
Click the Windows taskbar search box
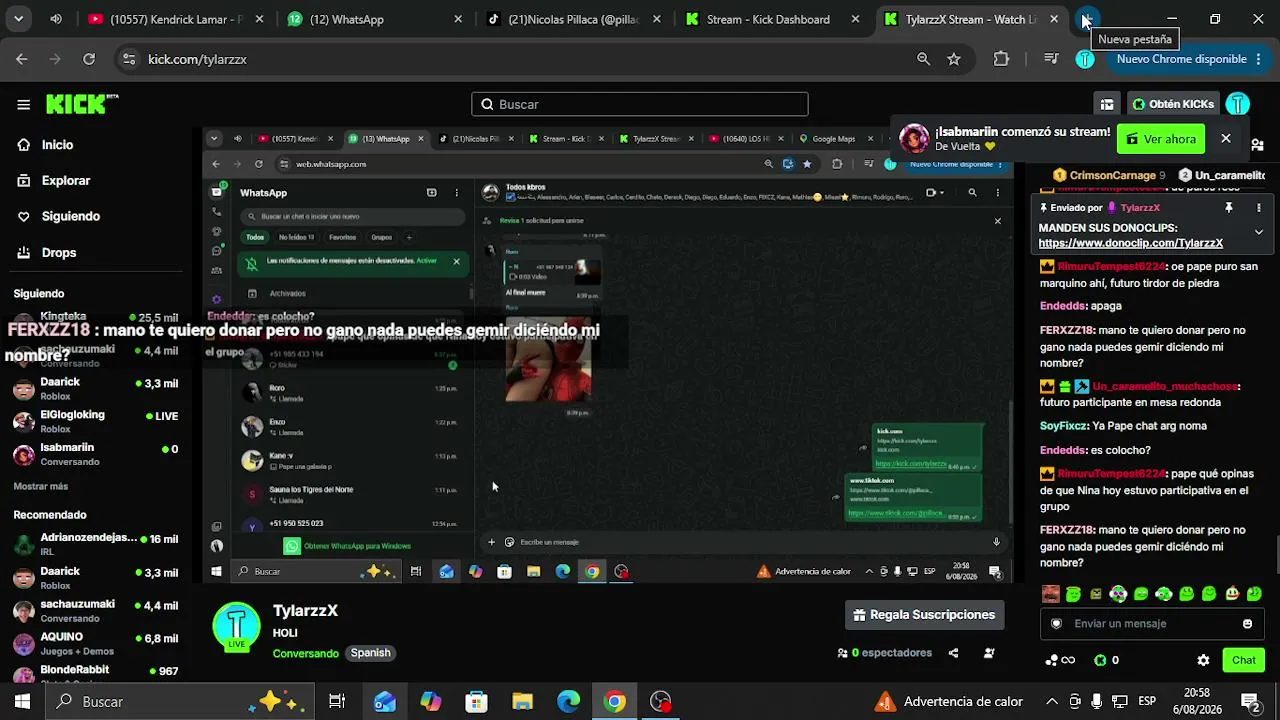coord(181,702)
